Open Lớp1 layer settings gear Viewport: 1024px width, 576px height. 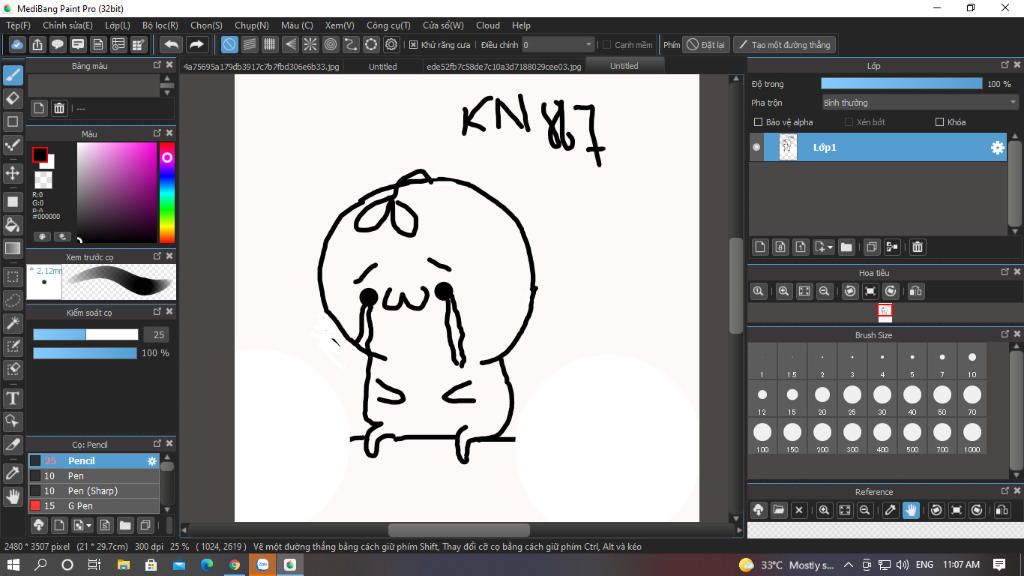point(997,148)
